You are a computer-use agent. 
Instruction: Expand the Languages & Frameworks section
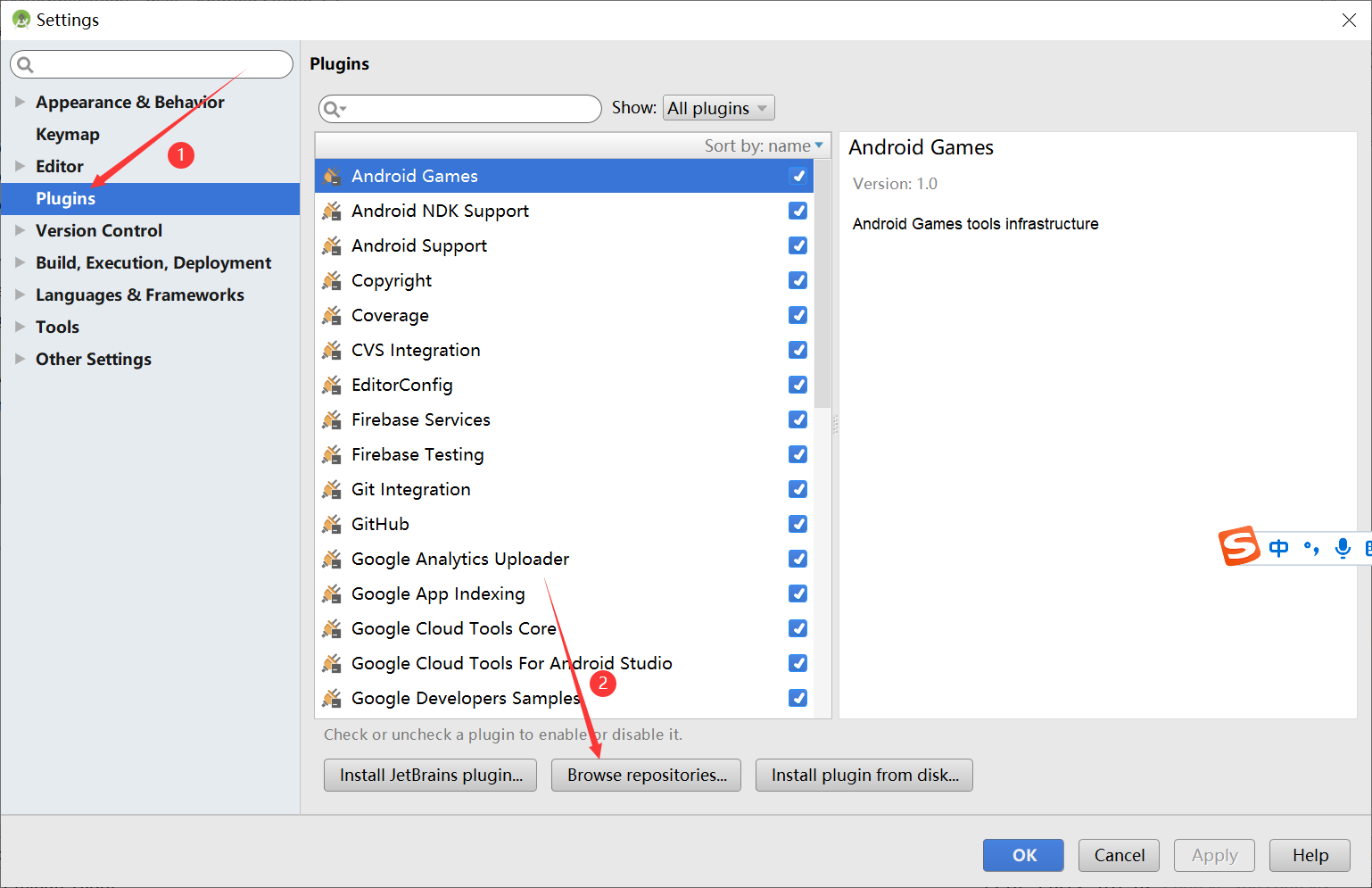(x=20, y=295)
